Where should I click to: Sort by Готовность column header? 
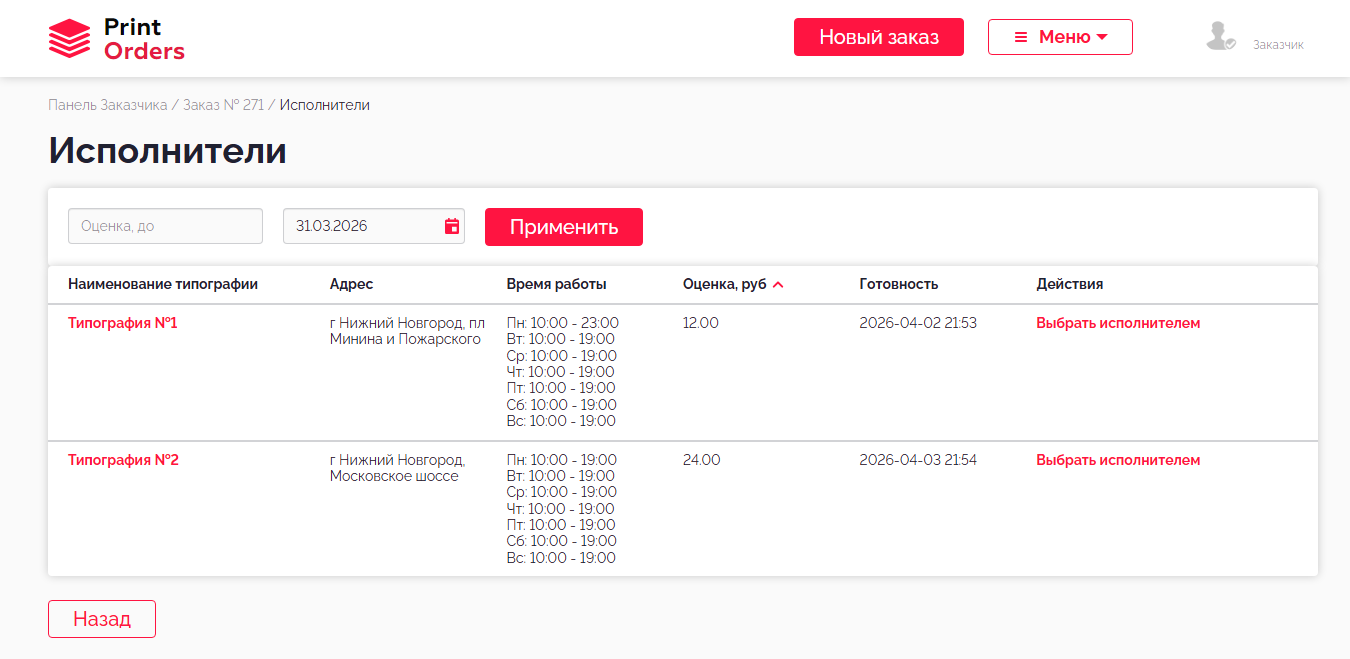(x=898, y=284)
